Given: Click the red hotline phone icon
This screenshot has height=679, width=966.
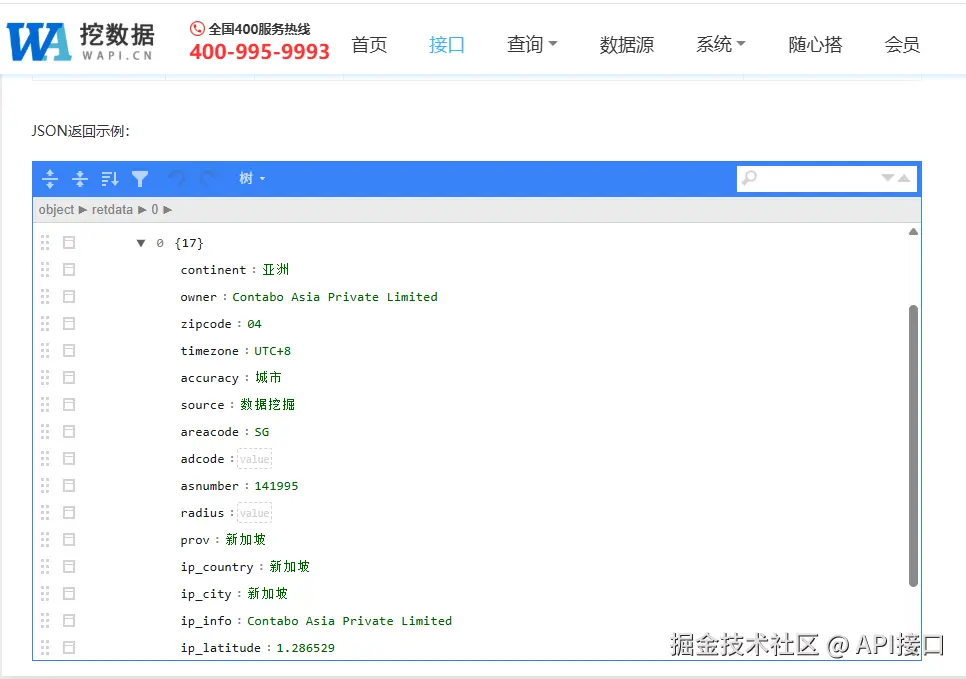Looking at the screenshot, I should pos(197,28).
